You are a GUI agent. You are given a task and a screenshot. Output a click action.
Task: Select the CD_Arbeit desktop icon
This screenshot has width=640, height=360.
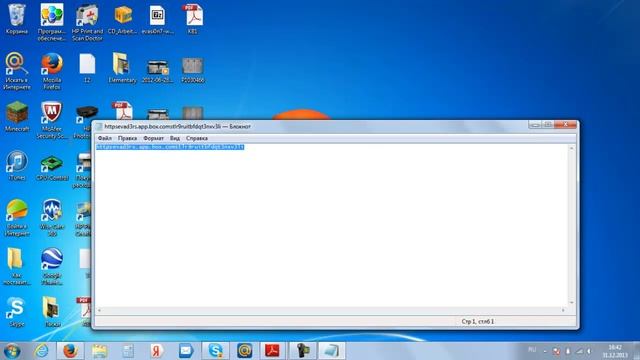tap(122, 19)
